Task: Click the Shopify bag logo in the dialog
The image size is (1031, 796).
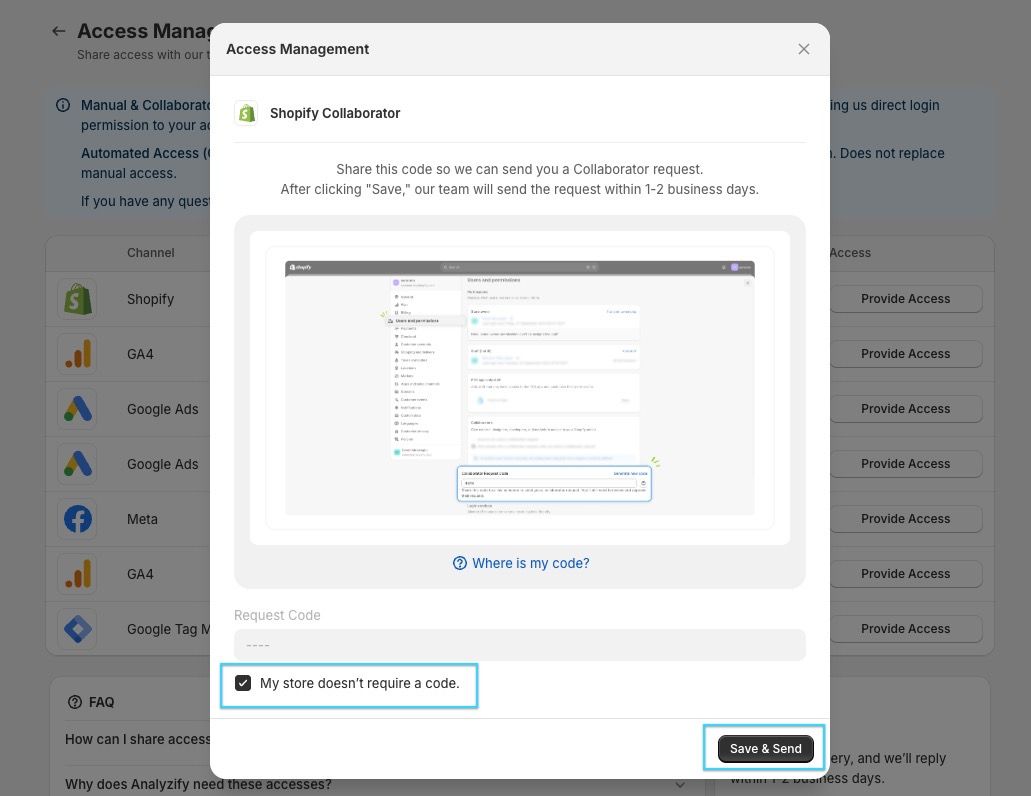Action: click(246, 113)
